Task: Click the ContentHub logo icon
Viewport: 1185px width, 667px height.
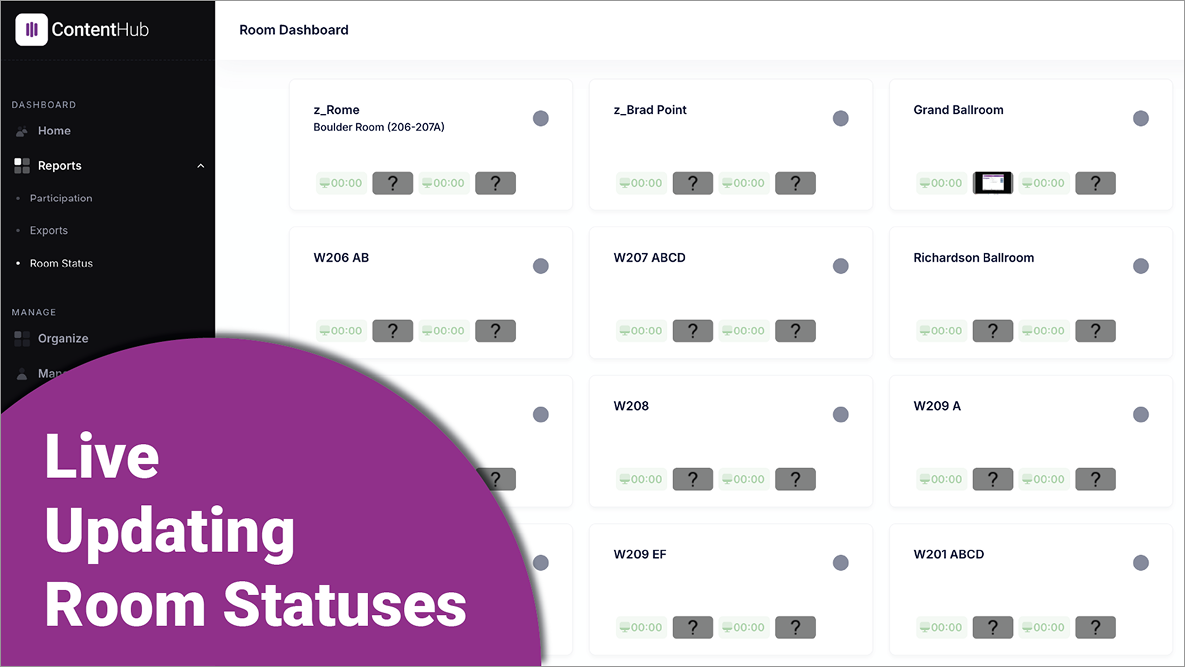Action: tap(32, 30)
